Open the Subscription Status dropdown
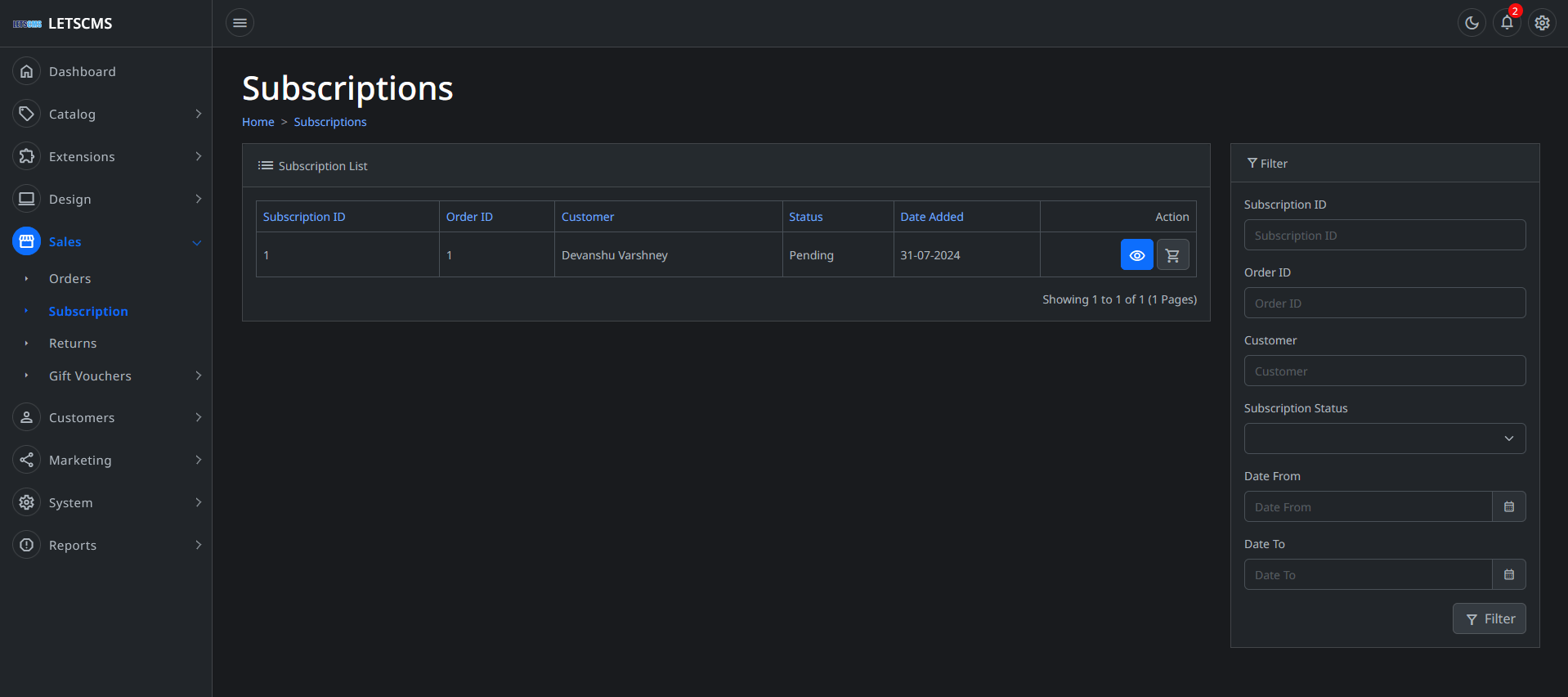Viewport: 1568px width, 697px height. [x=1384, y=438]
